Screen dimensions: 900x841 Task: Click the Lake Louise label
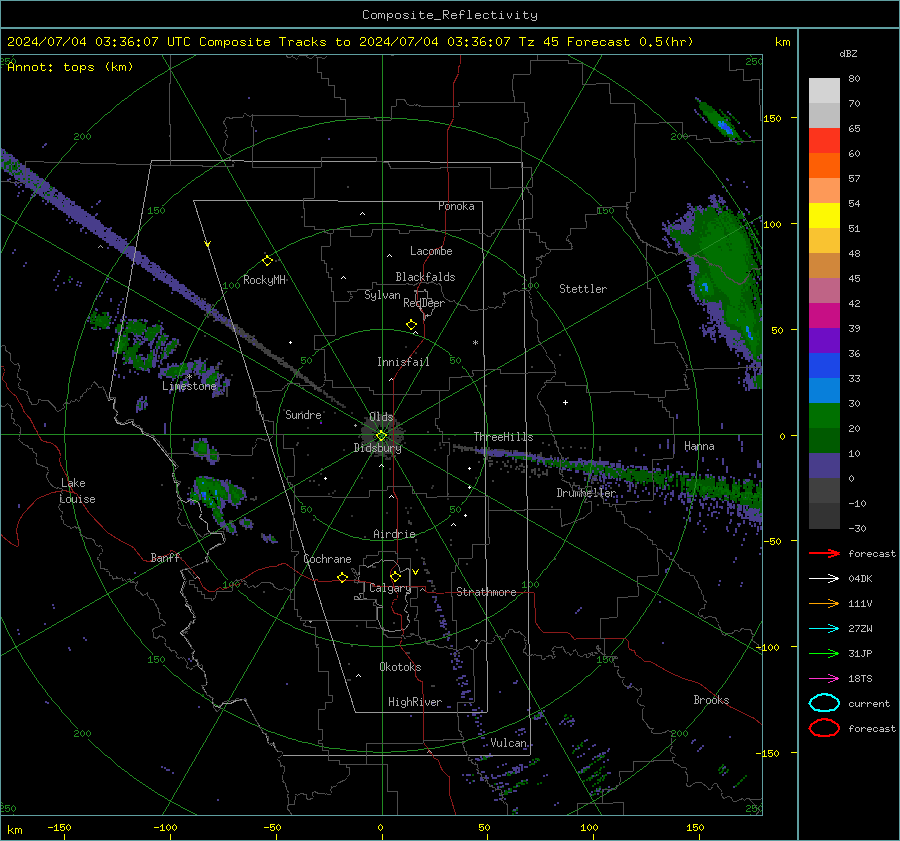(x=78, y=491)
